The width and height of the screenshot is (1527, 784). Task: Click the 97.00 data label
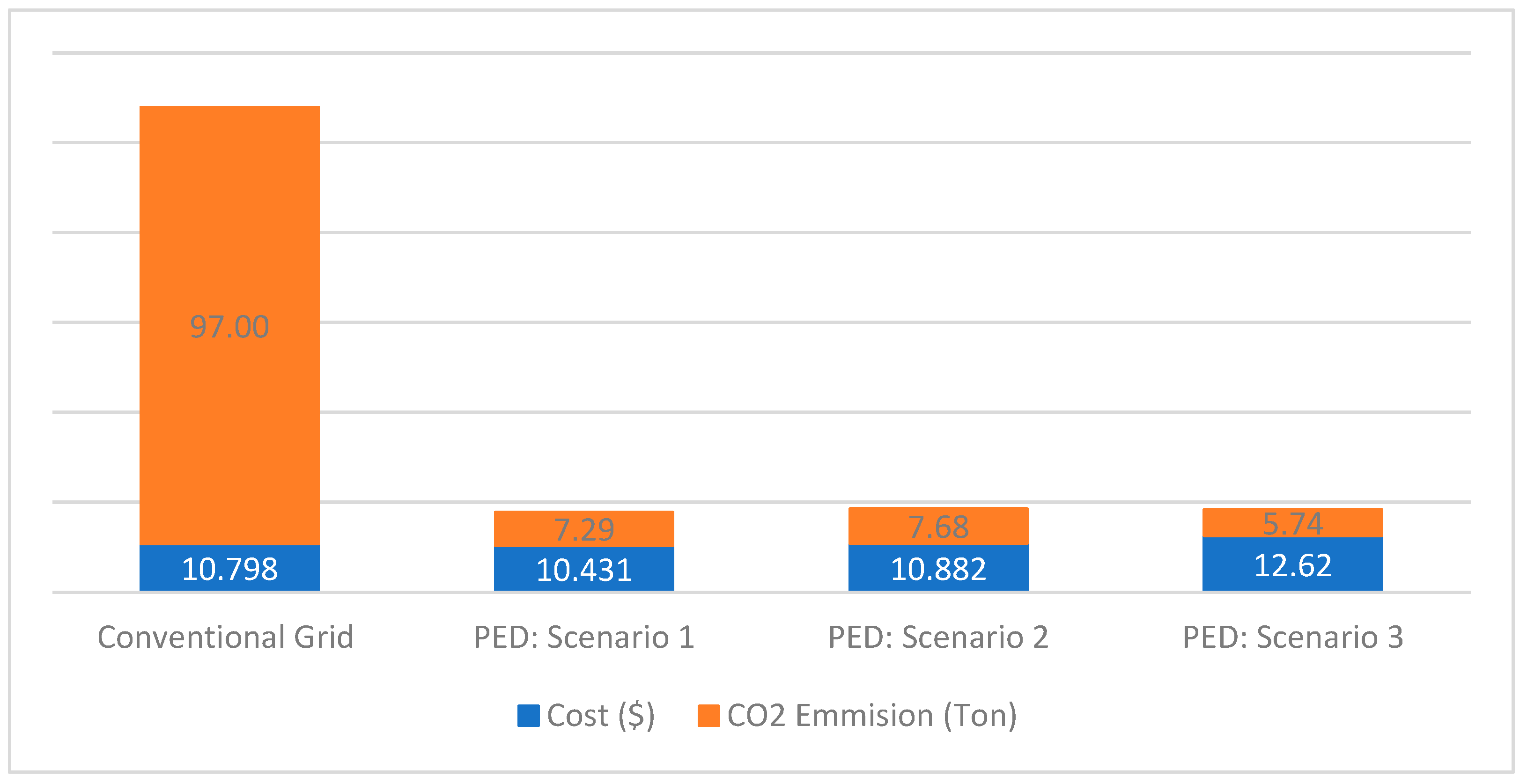[x=229, y=327]
